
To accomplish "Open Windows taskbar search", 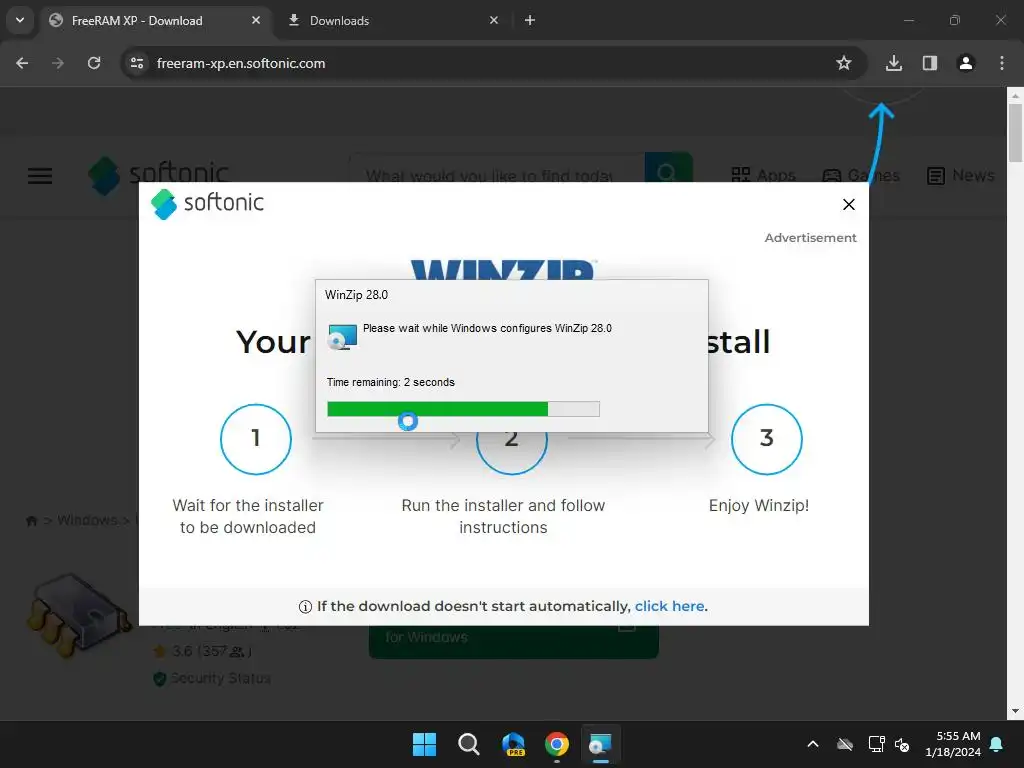I will coord(468,744).
